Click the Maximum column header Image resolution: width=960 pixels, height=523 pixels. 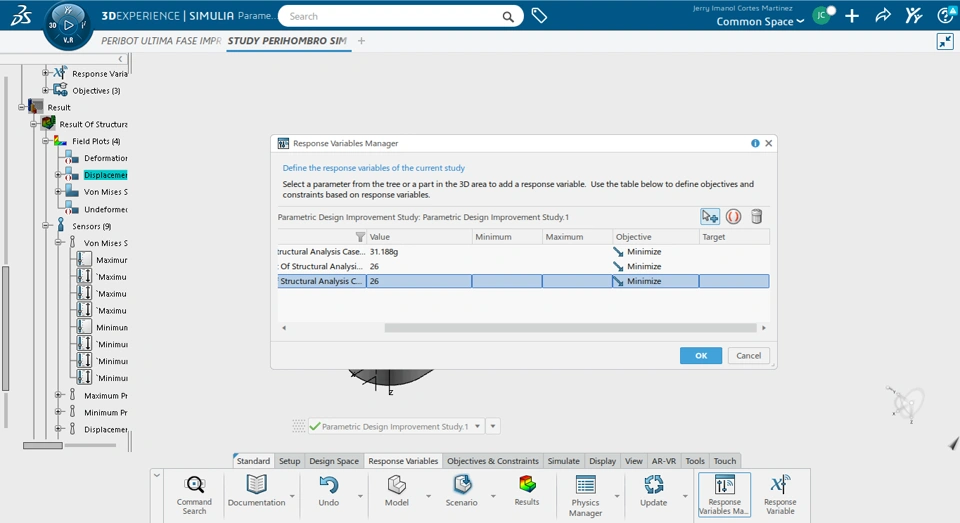[x=577, y=236]
